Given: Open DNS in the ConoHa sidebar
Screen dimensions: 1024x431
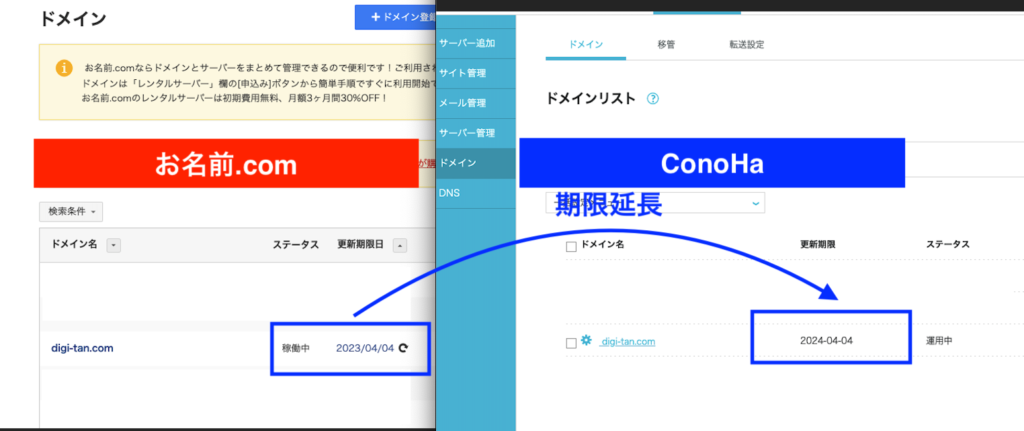Looking at the screenshot, I should [475, 193].
